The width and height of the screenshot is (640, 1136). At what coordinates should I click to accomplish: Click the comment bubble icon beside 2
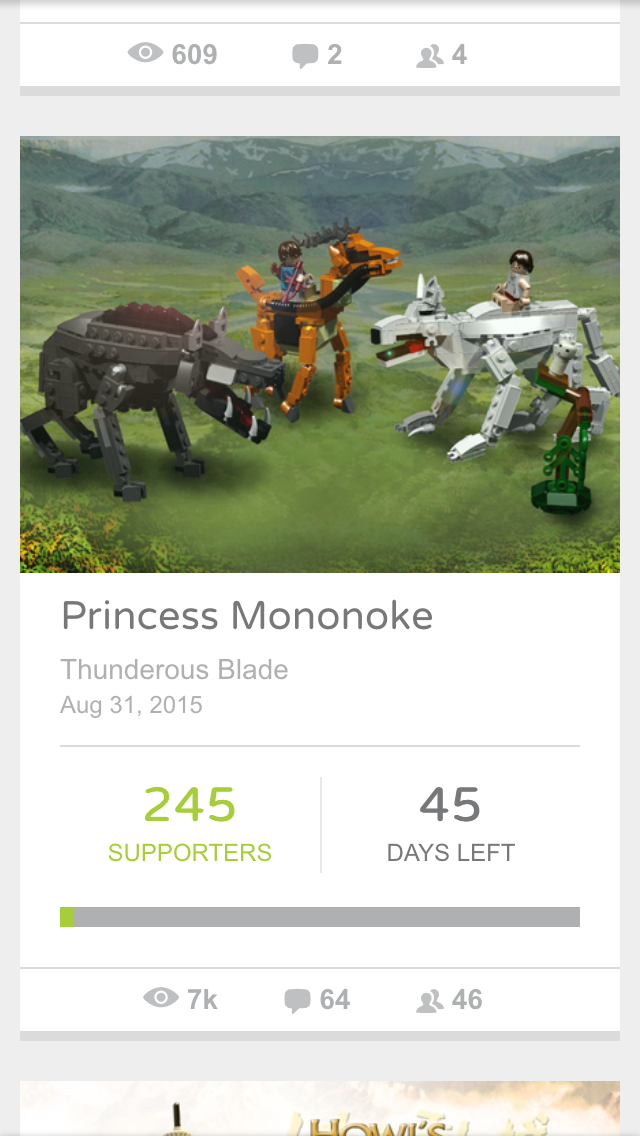point(305,56)
